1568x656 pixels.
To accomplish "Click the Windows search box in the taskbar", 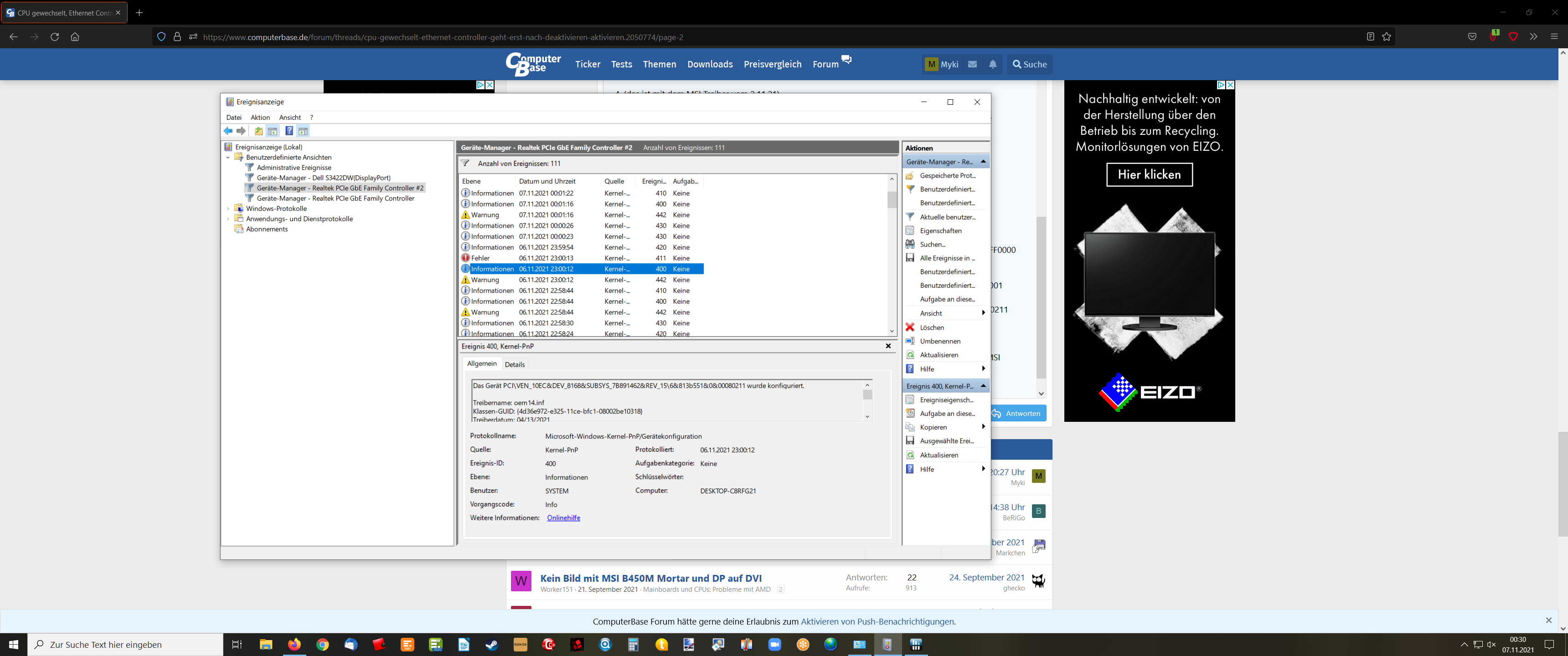I will click(125, 645).
